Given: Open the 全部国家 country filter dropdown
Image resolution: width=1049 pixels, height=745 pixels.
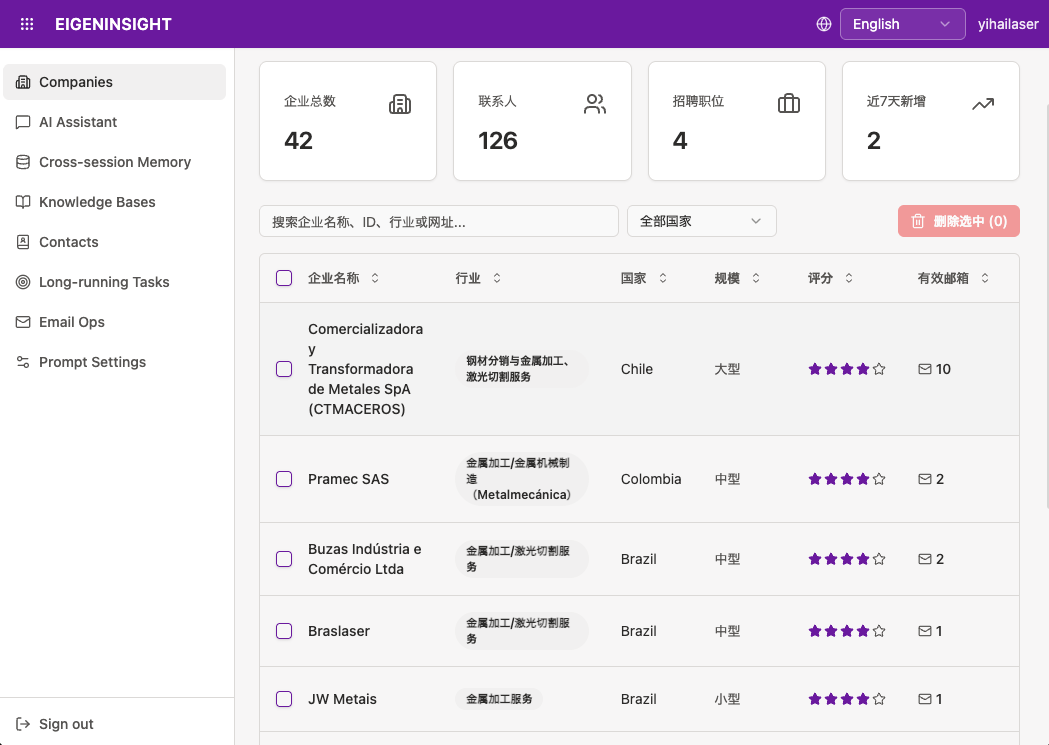Looking at the screenshot, I should coord(702,221).
